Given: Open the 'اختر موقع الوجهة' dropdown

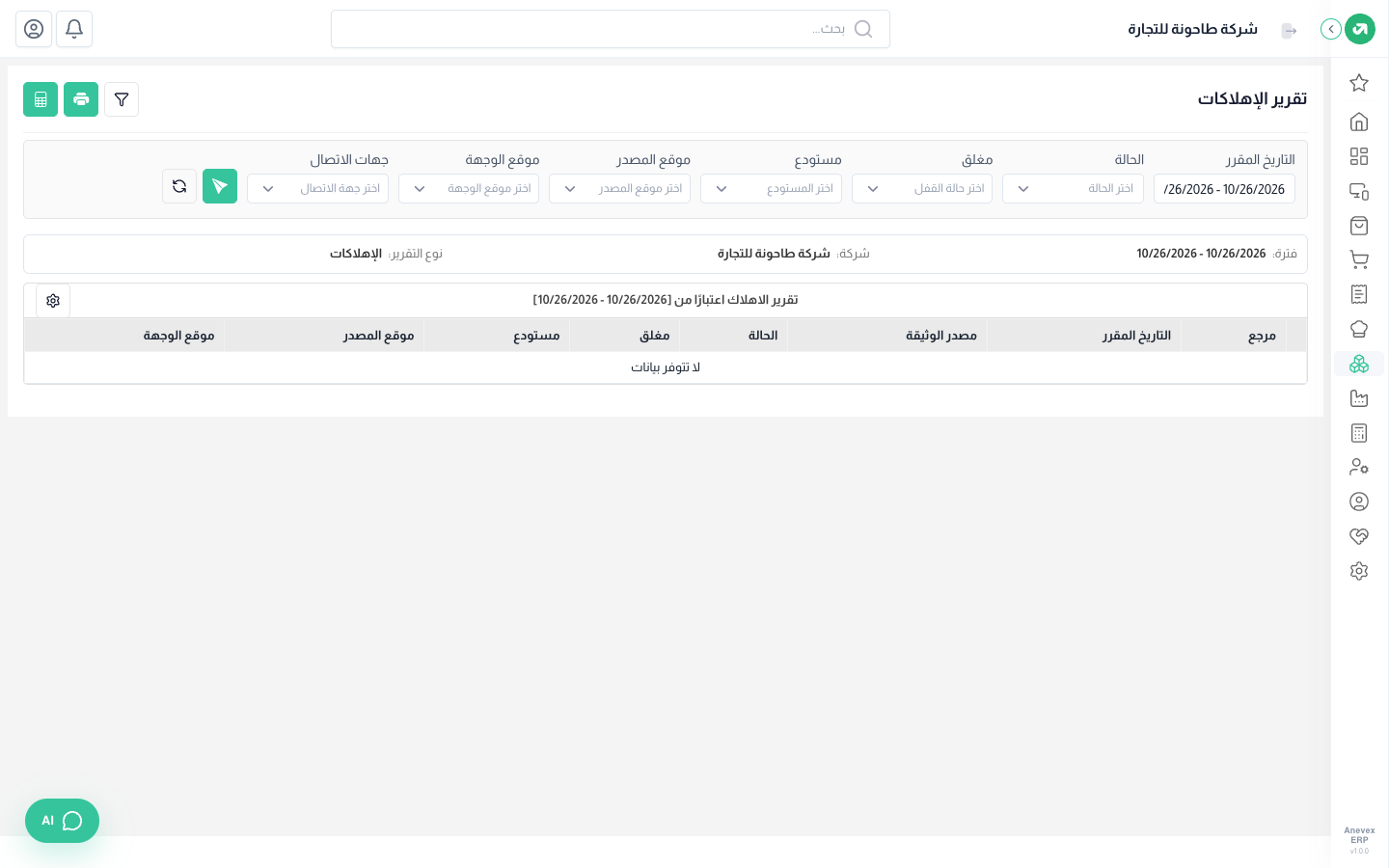Looking at the screenshot, I should click(x=469, y=189).
